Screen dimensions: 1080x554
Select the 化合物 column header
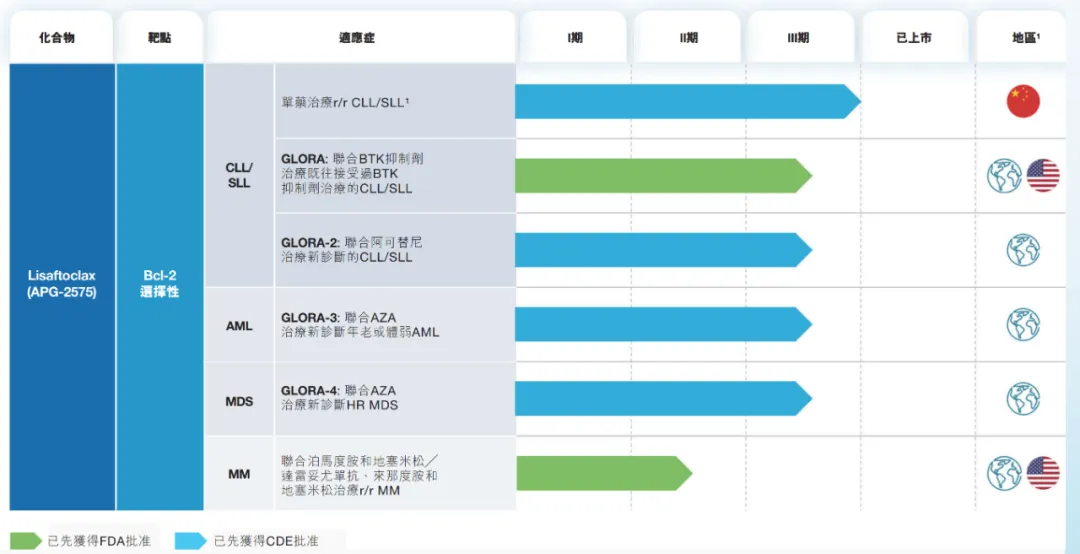tap(57, 38)
